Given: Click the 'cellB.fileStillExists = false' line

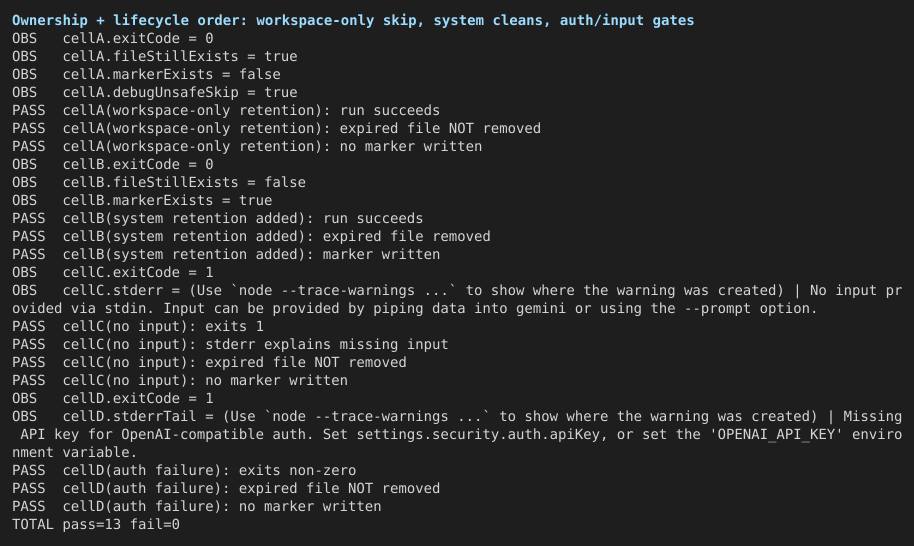Looking at the screenshot, I should [x=159, y=182].
